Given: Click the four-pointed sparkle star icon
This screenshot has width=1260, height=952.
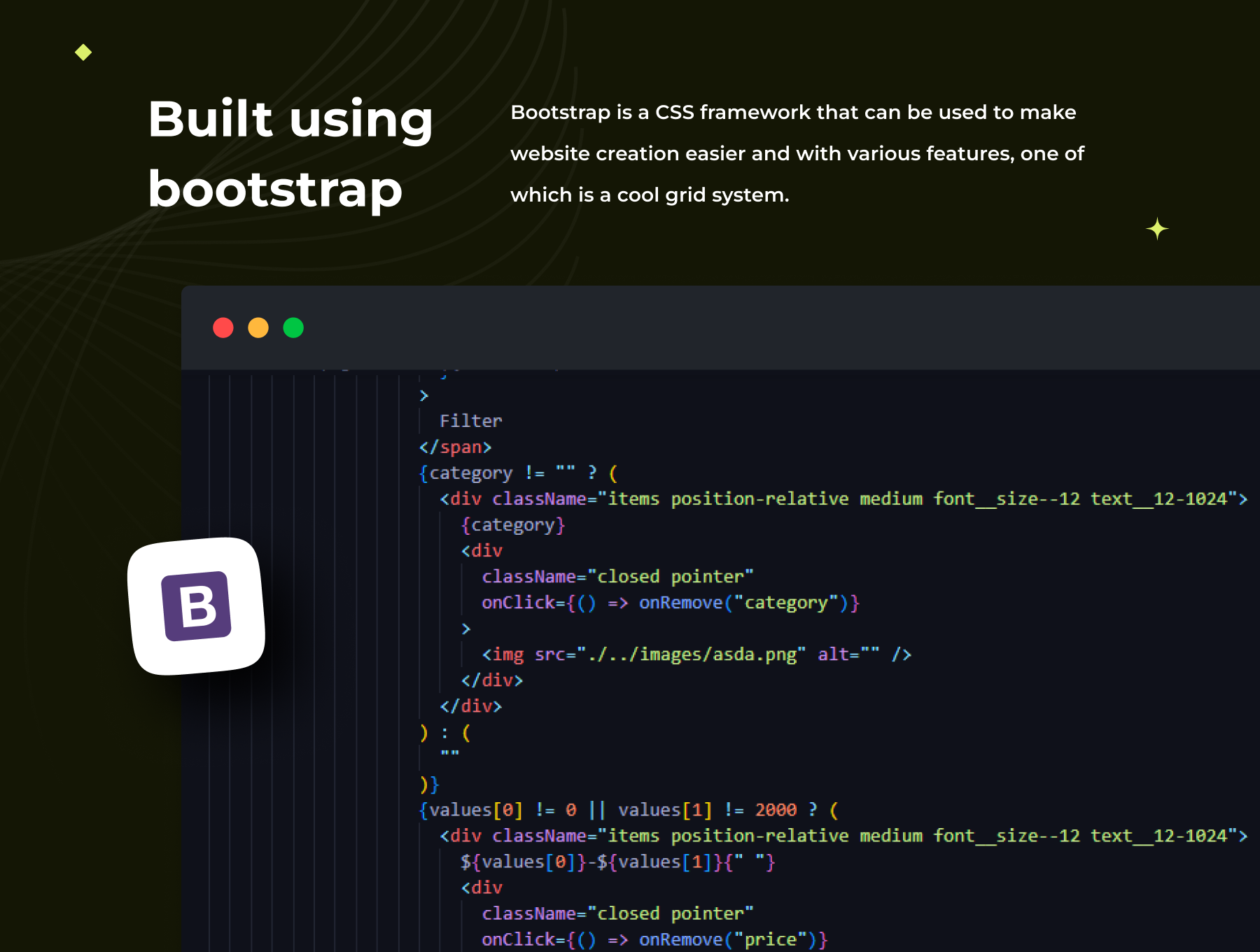Looking at the screenshot, I should coord(1157,229).
